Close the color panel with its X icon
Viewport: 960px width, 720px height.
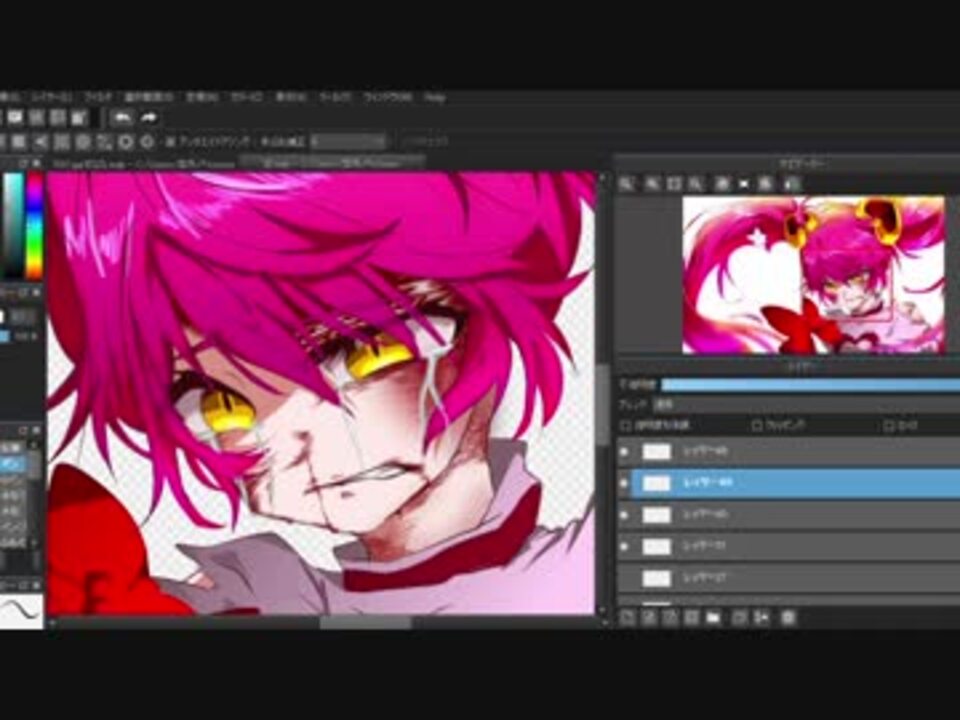[x=36, y=163]
